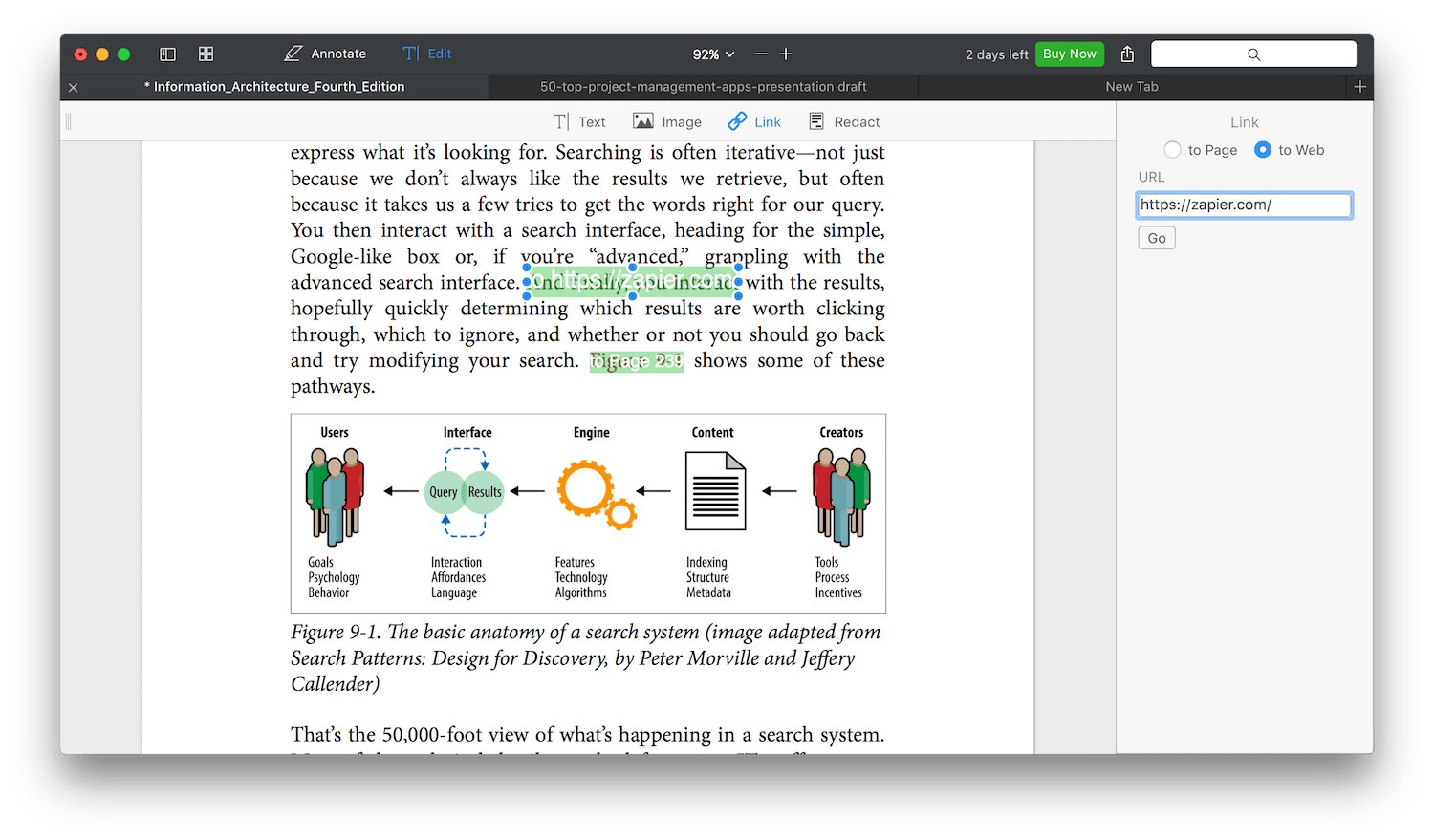Select the Link edit tool

tap(754, 122)
